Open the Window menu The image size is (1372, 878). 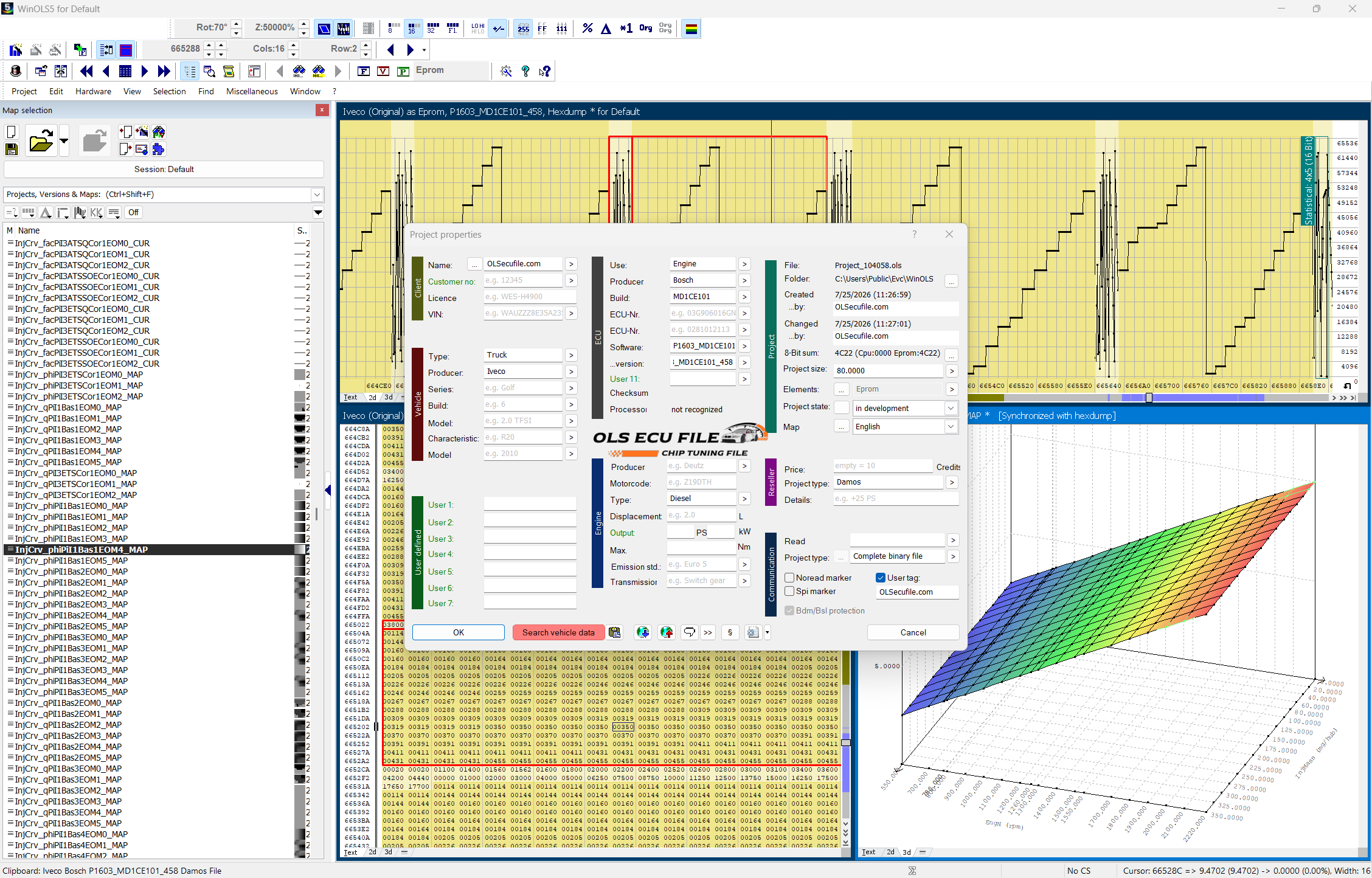pyautogui.click(x=305, y=91)
